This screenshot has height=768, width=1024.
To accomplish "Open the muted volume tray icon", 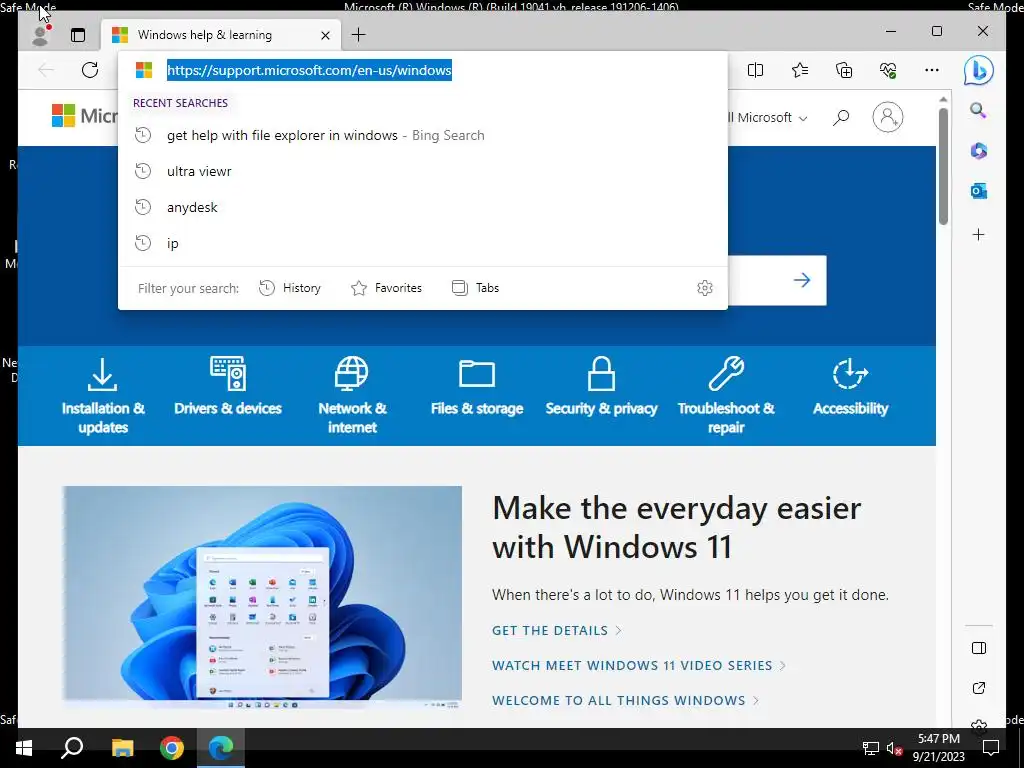I will (x=894, y=748).
